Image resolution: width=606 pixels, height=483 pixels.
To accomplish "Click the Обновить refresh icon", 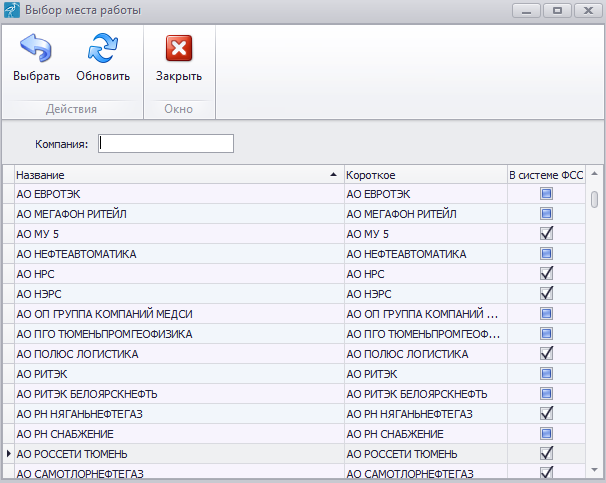I will pos(103,49).
